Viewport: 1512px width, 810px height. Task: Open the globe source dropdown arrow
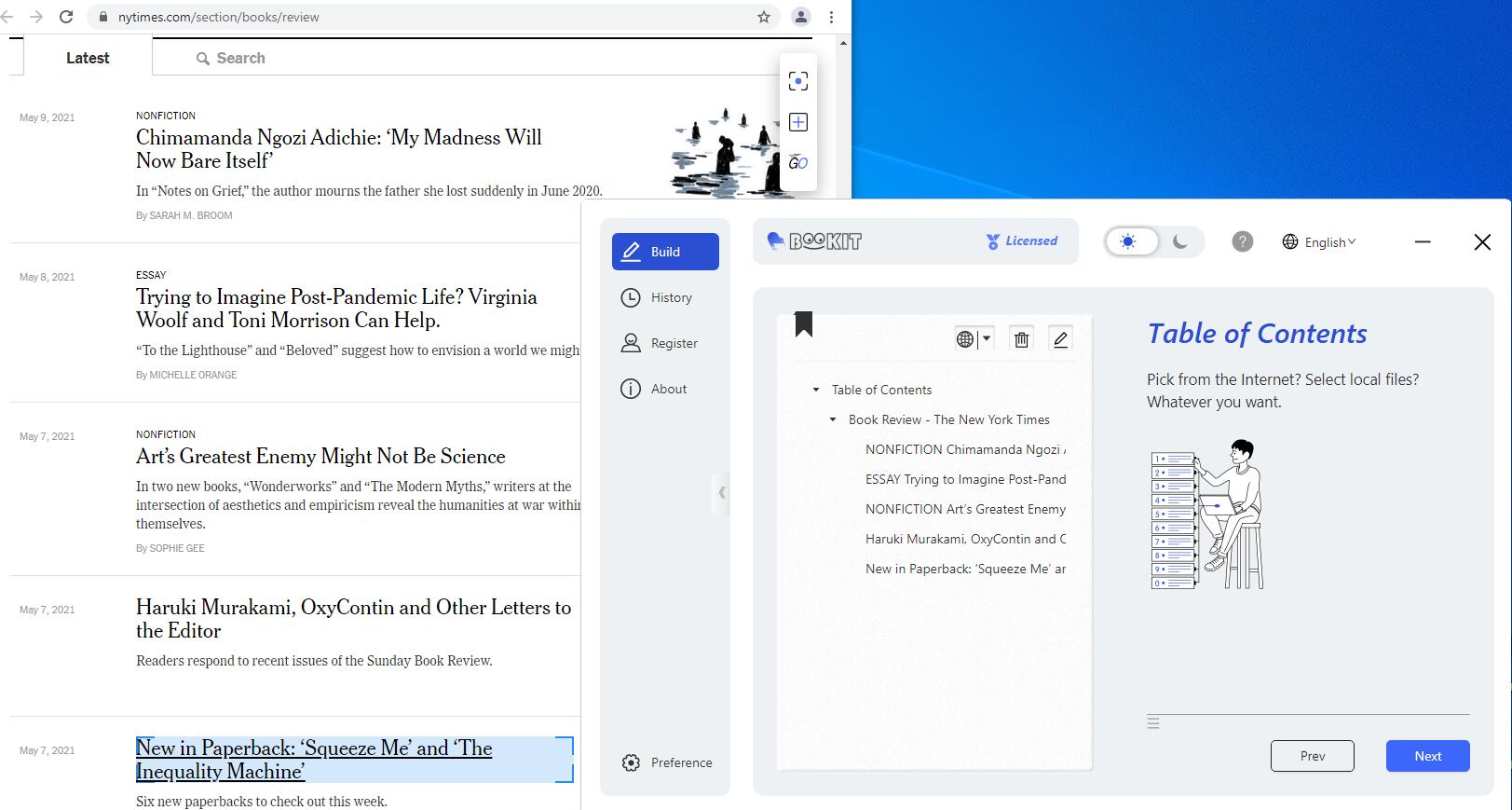pyautogui.click(x=987, y=339)
